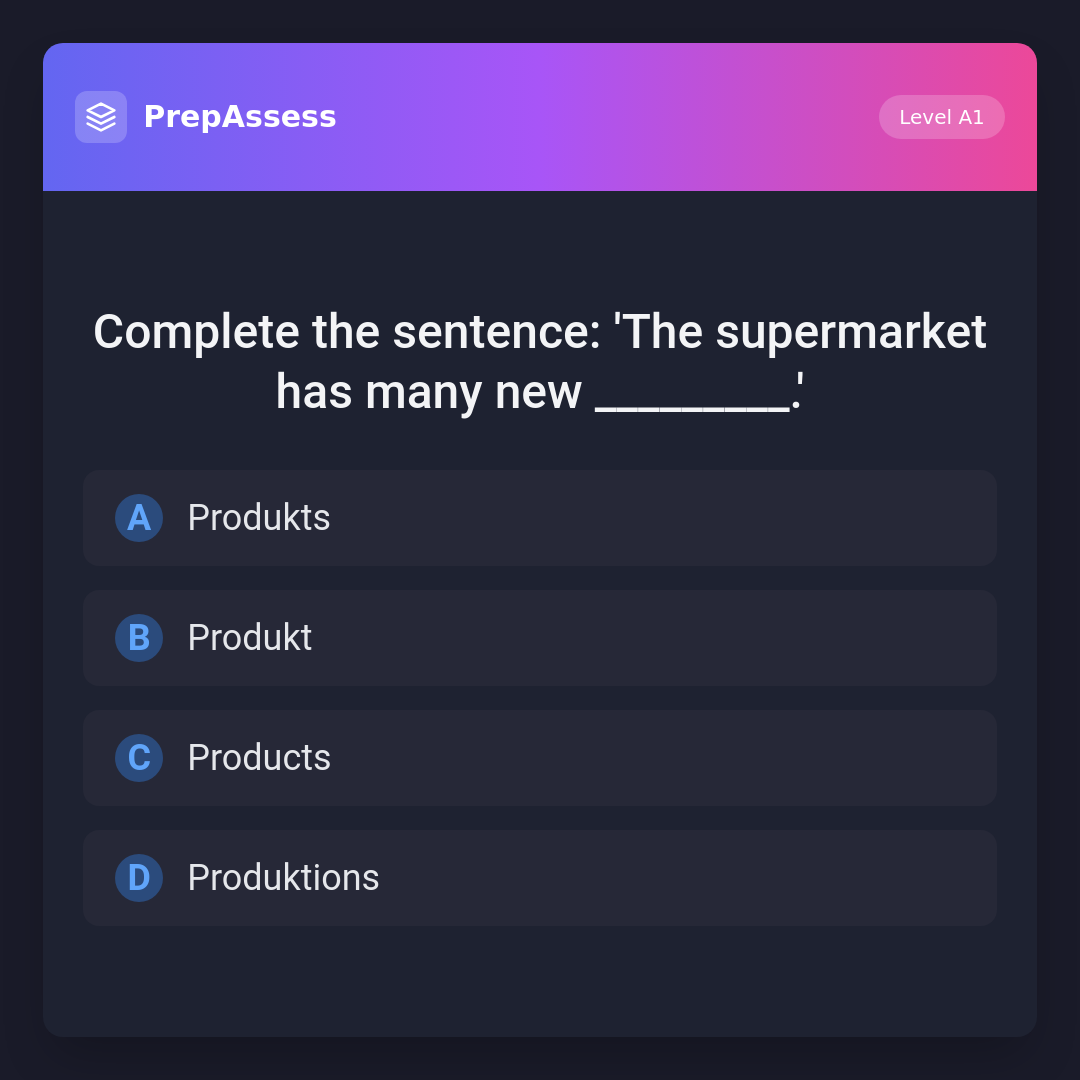1080x1080 pixels.
Task: Click the circled letter A badge
Action: coord(139,518)
